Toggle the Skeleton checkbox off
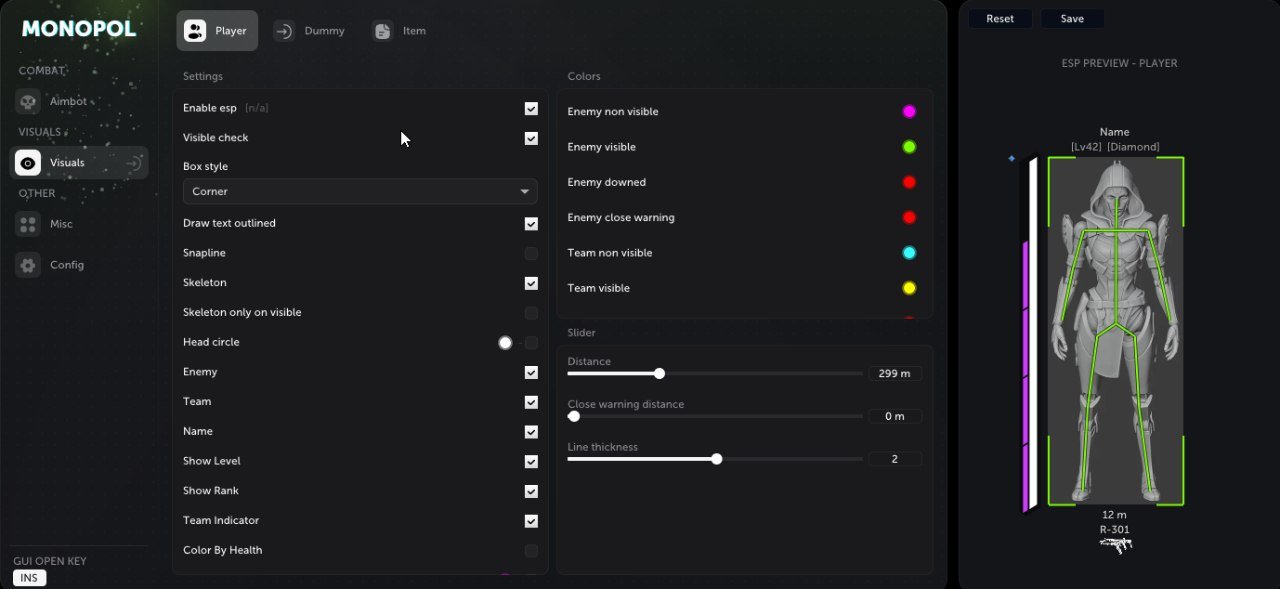This screenshot has height=589, width=1280. click(531, 283)
